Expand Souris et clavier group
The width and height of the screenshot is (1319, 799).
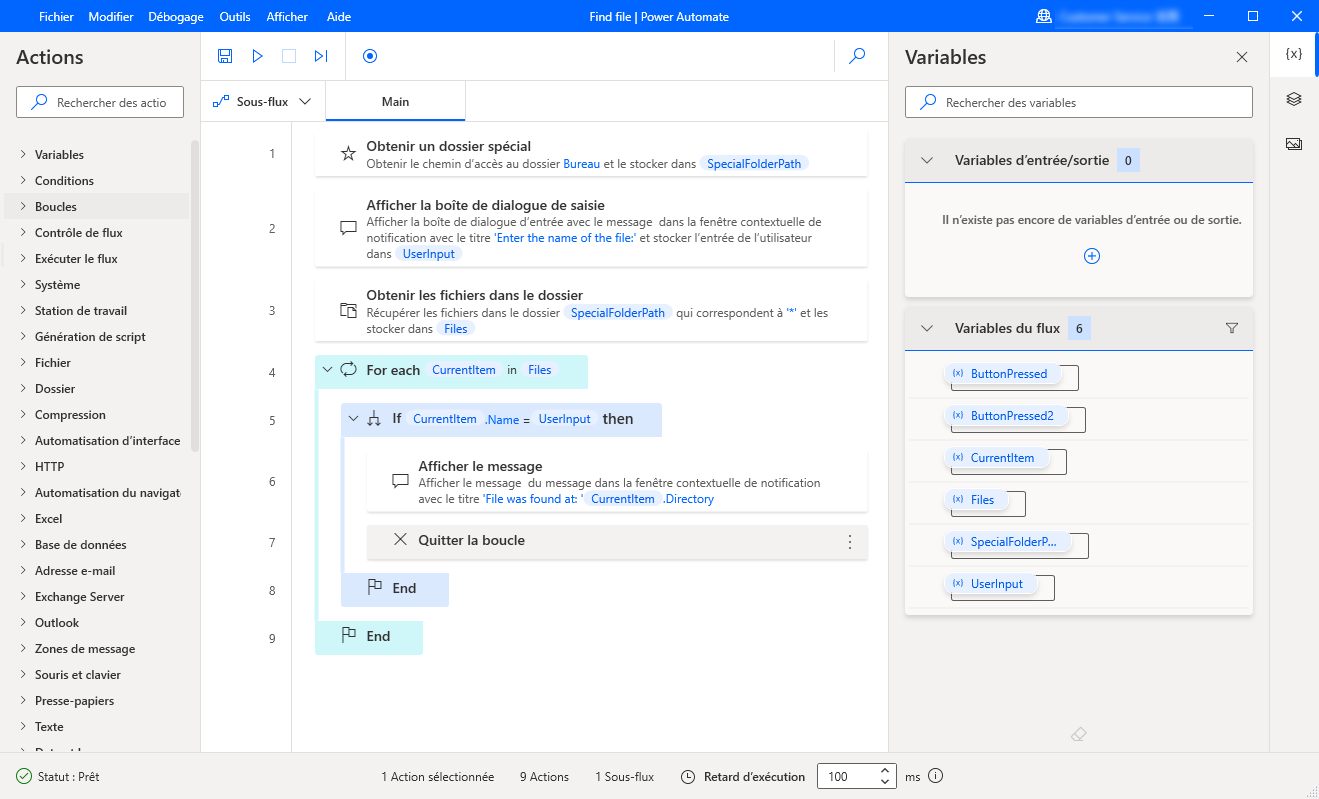click(23, 675)
